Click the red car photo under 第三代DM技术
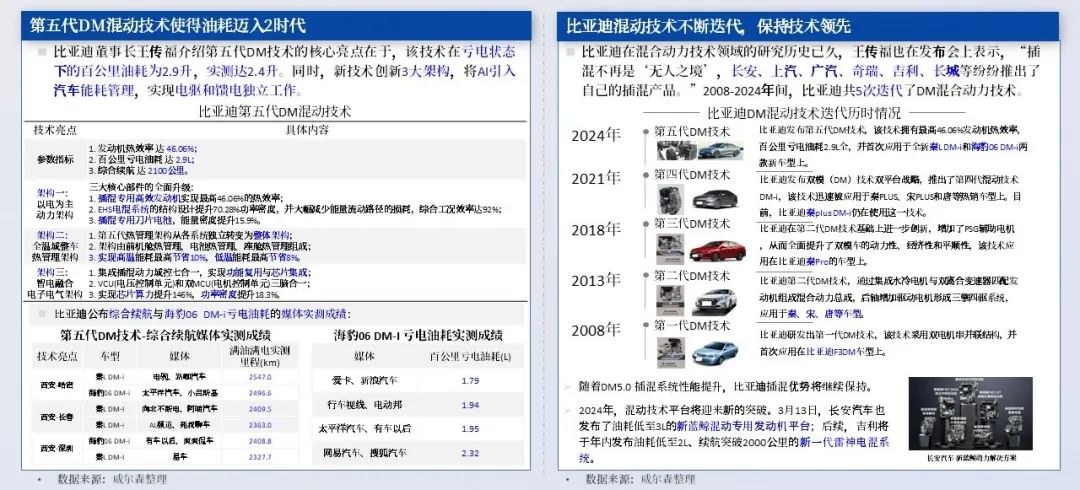This screenshot has height=490, width=1080. click(717, 250)
